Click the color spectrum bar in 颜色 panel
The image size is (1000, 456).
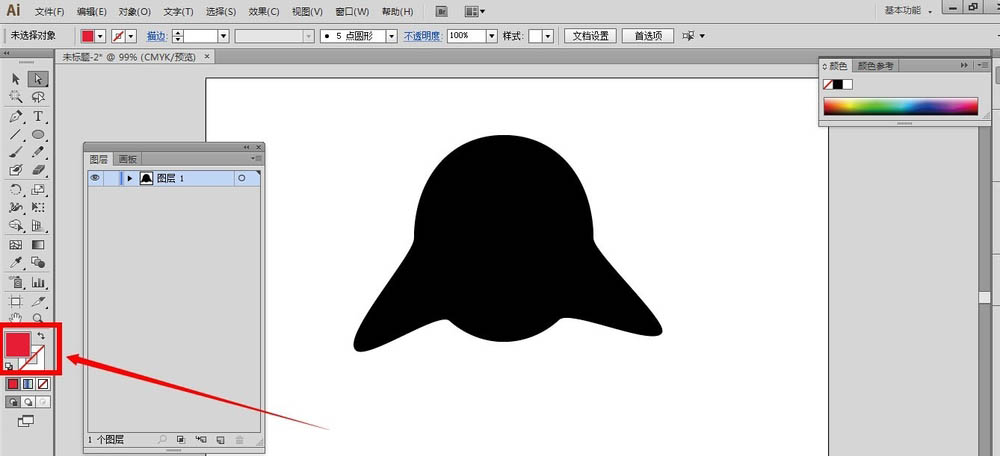(x=900, y=106)
